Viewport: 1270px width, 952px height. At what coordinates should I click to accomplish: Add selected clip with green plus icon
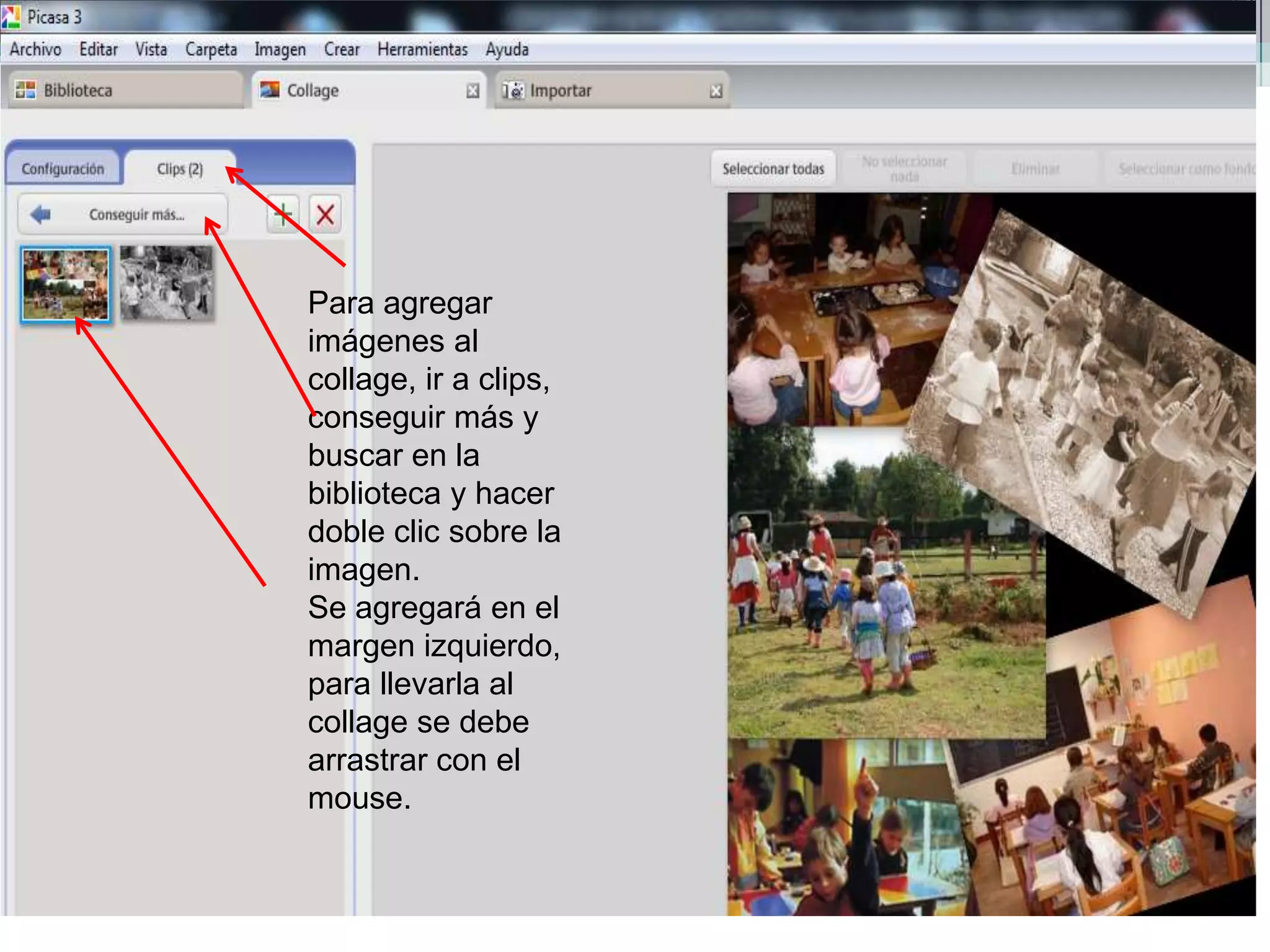[283, 214]
